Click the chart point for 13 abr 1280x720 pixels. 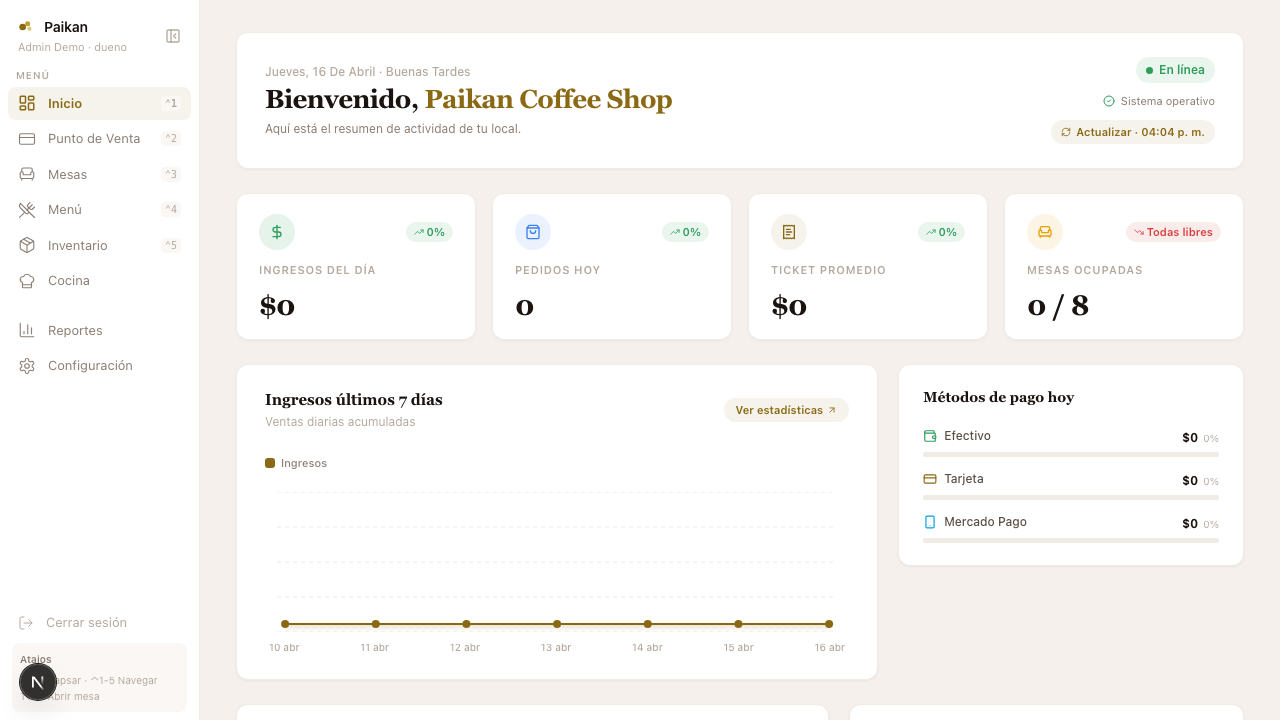(x=557, y=624)
